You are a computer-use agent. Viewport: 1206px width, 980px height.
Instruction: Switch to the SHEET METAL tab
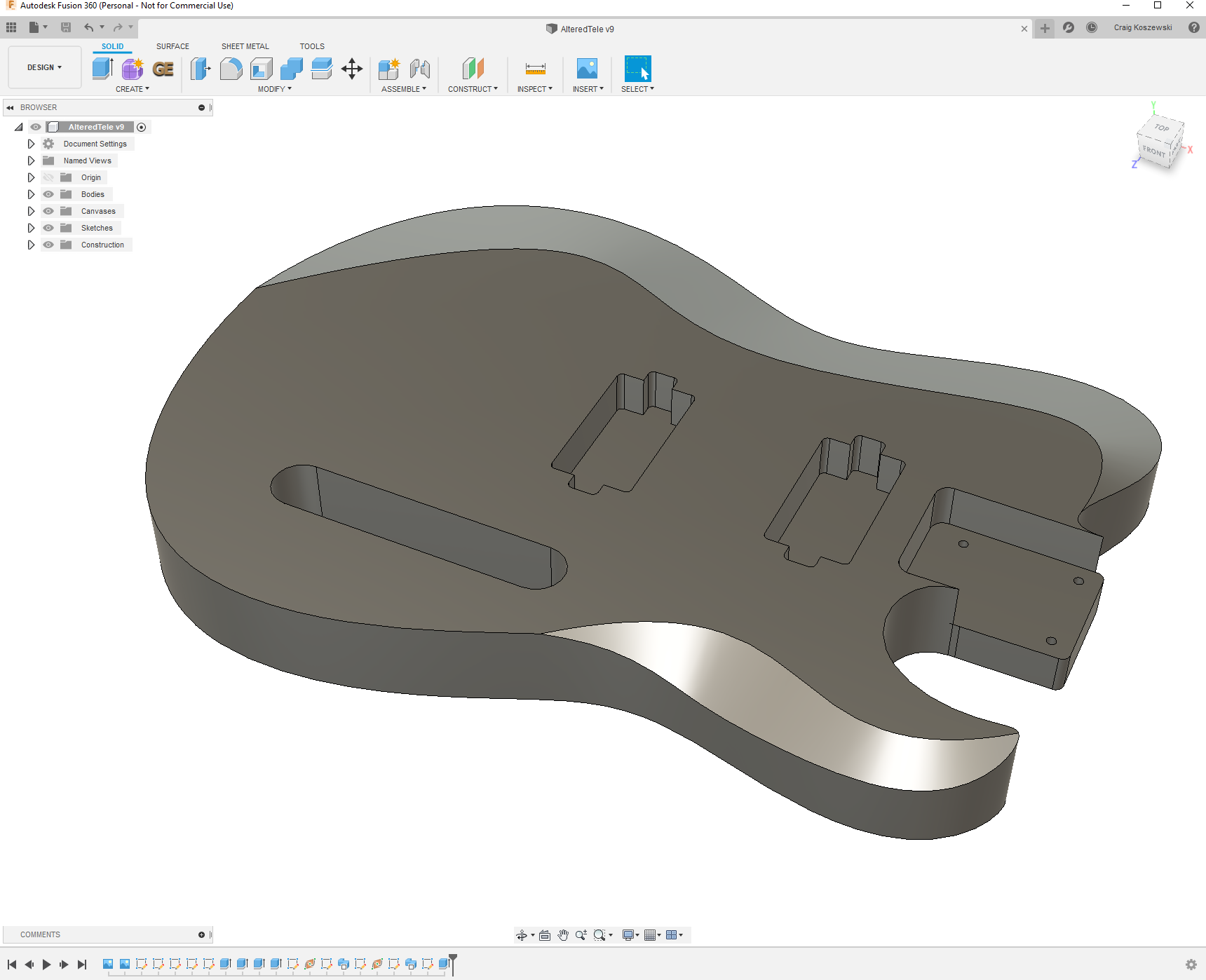[245, 46]
